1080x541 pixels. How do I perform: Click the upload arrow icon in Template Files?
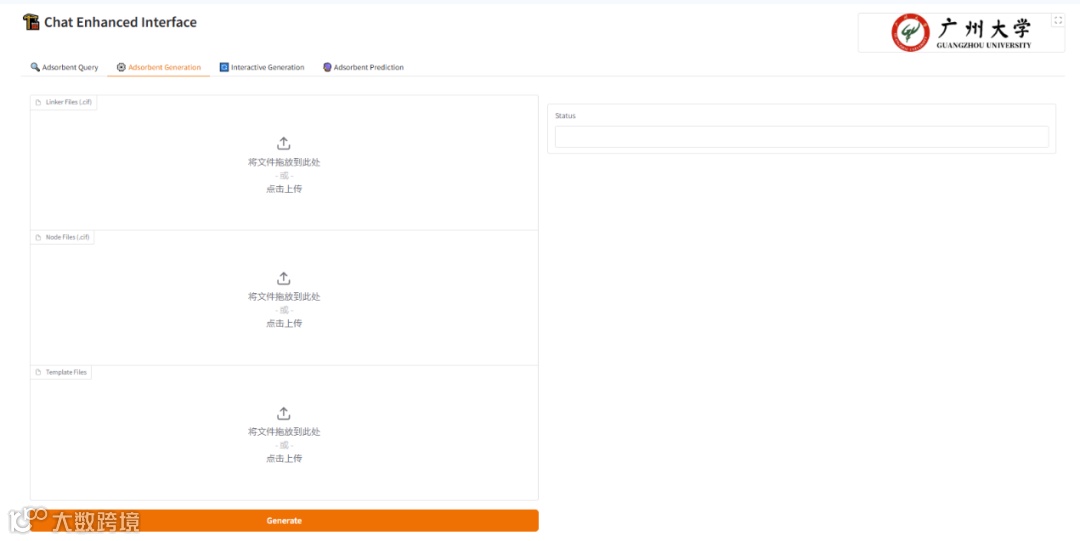click(284, 414)
